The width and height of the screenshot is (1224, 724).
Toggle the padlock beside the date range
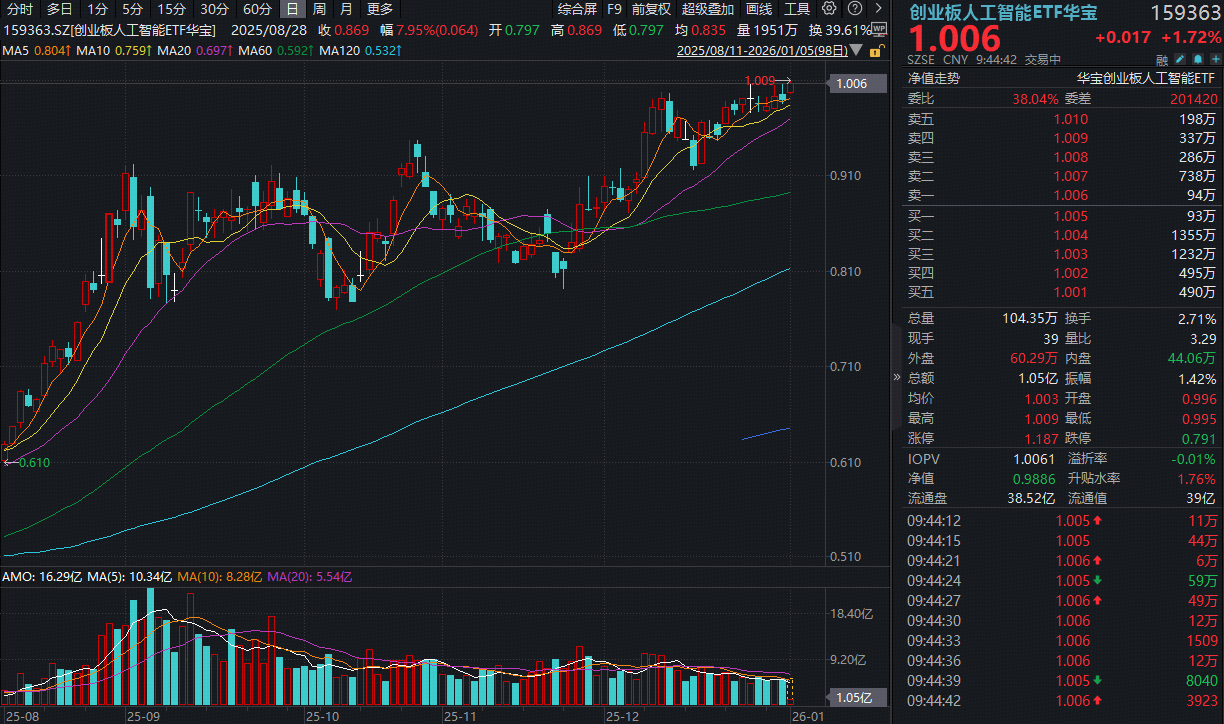click(x=875, y=51)
